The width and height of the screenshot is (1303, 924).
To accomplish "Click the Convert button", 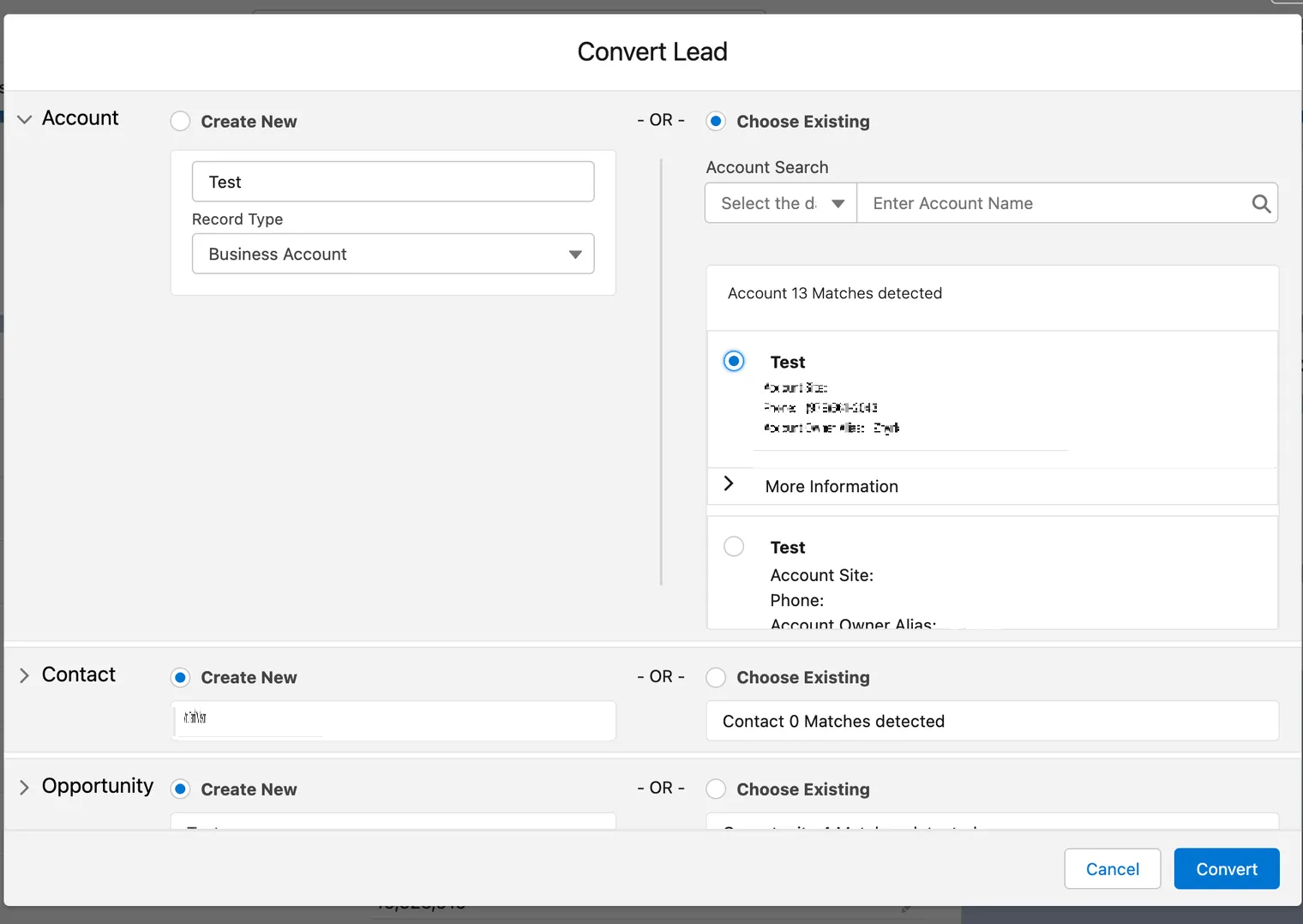I will point(1226,869).
